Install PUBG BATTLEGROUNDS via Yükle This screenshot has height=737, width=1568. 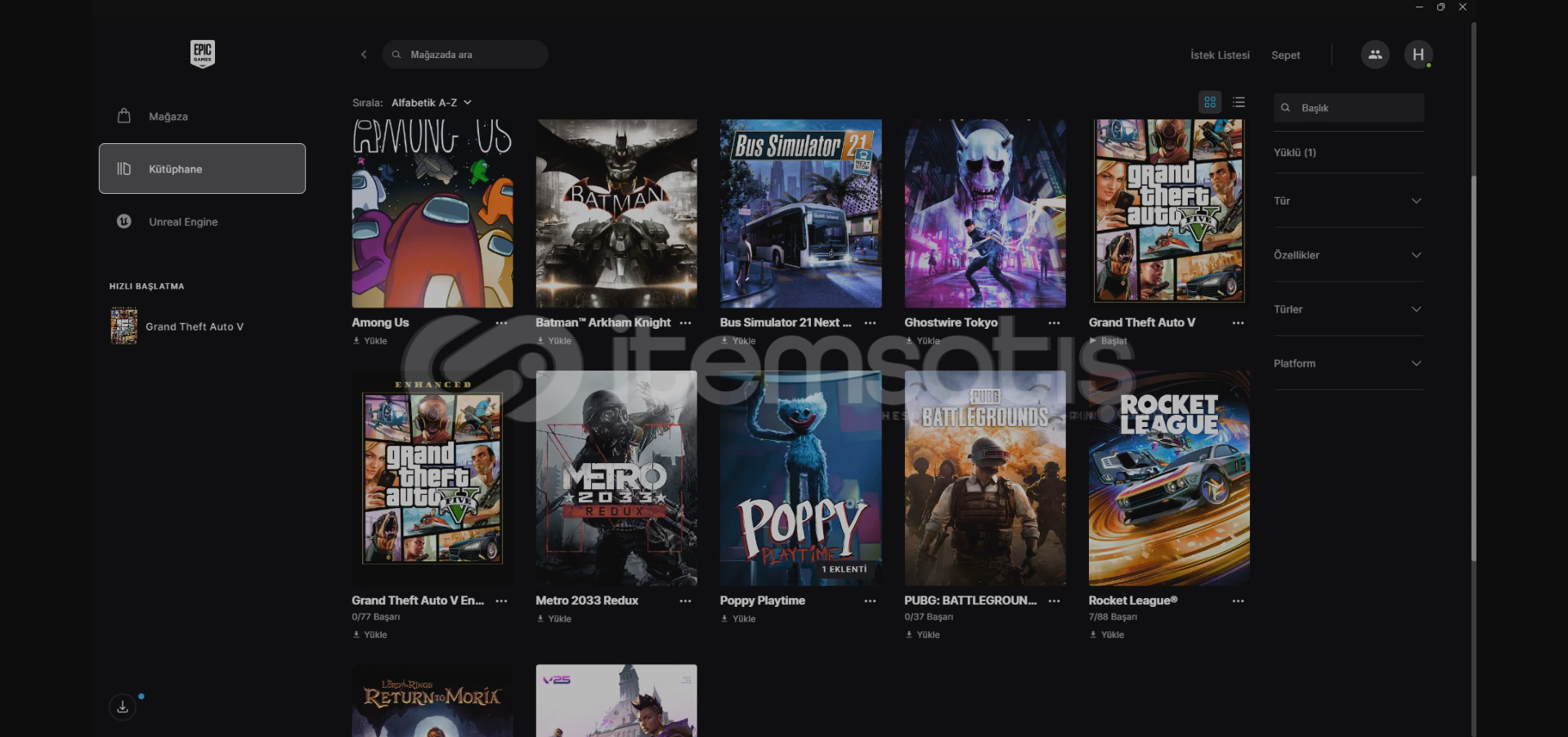coord(922,635)
